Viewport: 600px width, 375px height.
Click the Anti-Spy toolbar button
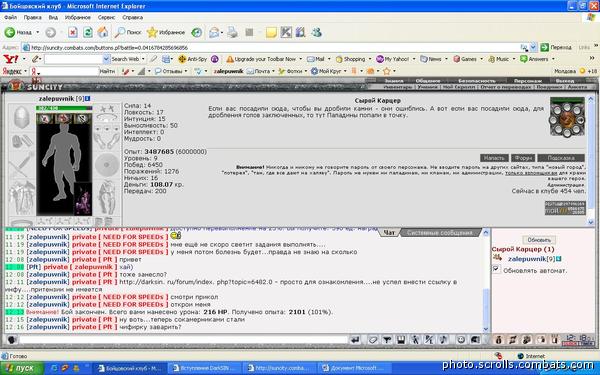point(192,59)
